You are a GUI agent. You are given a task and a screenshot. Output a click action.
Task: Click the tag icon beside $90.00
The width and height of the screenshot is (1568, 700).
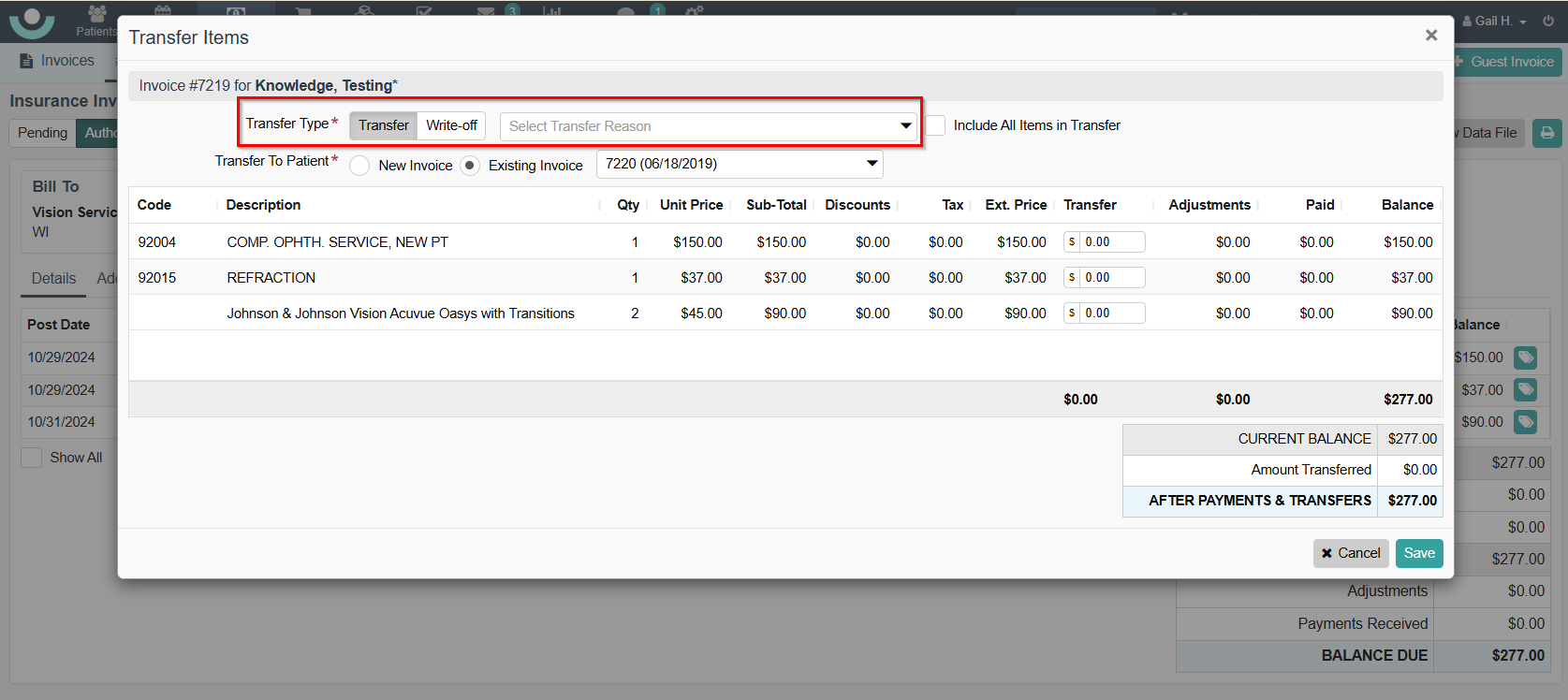tap(1525, 422)
